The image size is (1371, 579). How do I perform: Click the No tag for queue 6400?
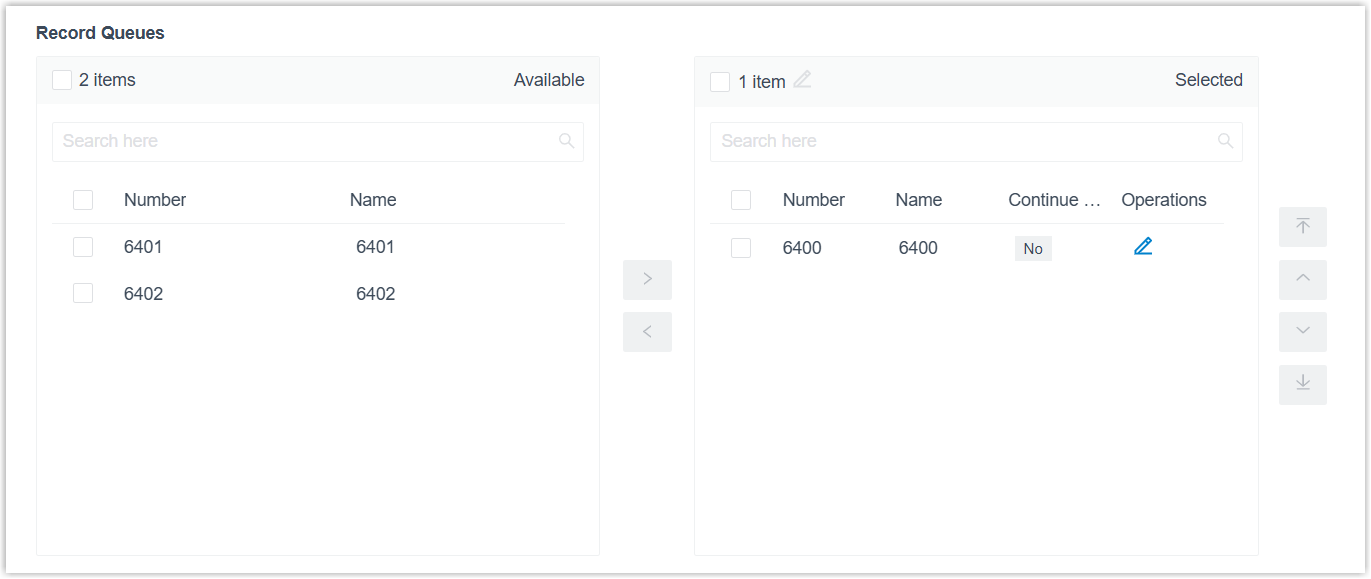pos(1033,249)
